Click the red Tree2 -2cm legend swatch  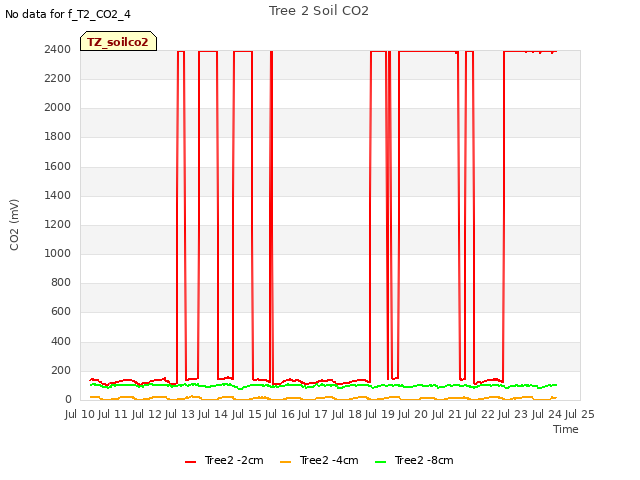pyautogui.click(x=191, y=462)
